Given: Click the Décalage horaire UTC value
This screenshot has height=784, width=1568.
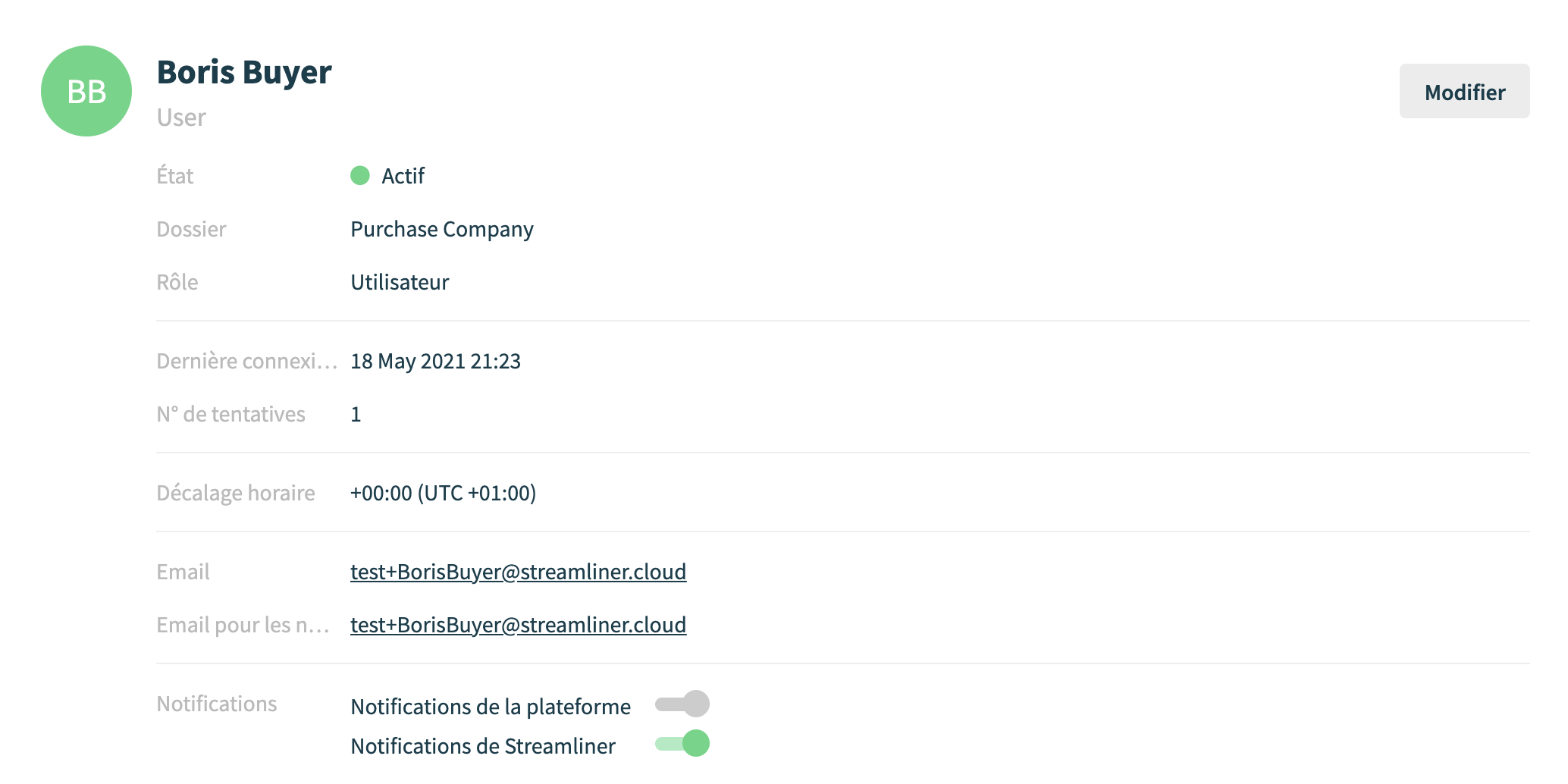Looking at the screenshot, I should click(443, 493).
